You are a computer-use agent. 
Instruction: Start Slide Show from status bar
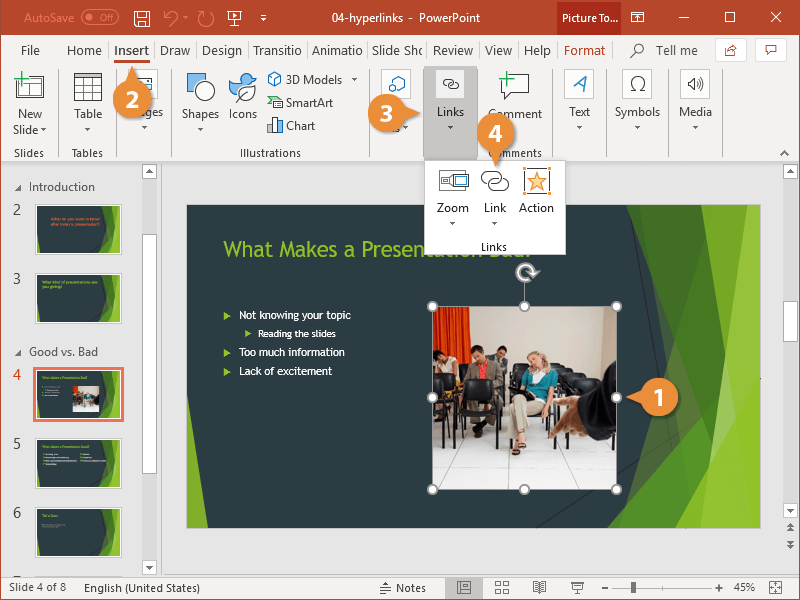pyautogui.click(x=578, y=588)
